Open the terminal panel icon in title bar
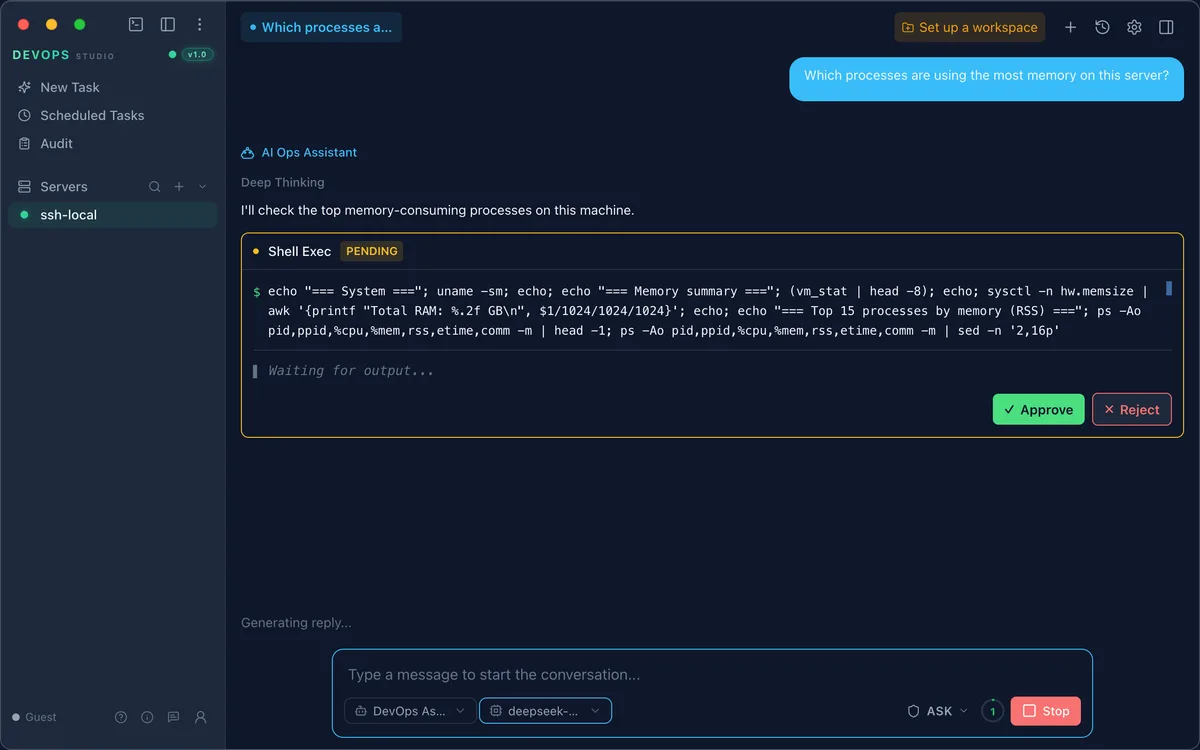 point(136,24)
